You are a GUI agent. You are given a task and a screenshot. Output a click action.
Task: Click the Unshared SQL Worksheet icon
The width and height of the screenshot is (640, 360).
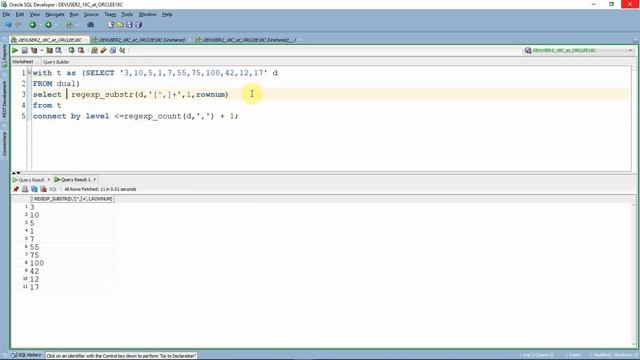click(94, 50)
